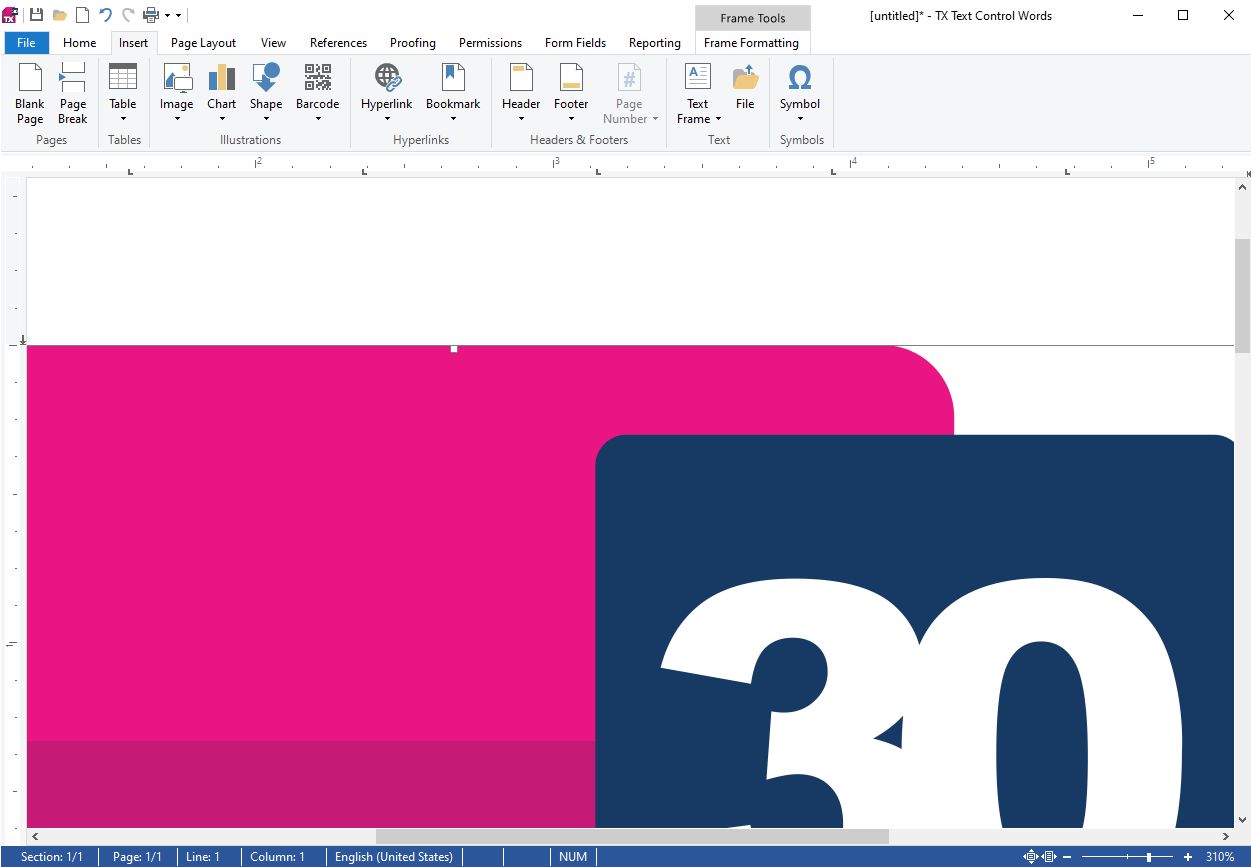
Task: Click the Redo arrow icon
Action: tap(128, 15)
